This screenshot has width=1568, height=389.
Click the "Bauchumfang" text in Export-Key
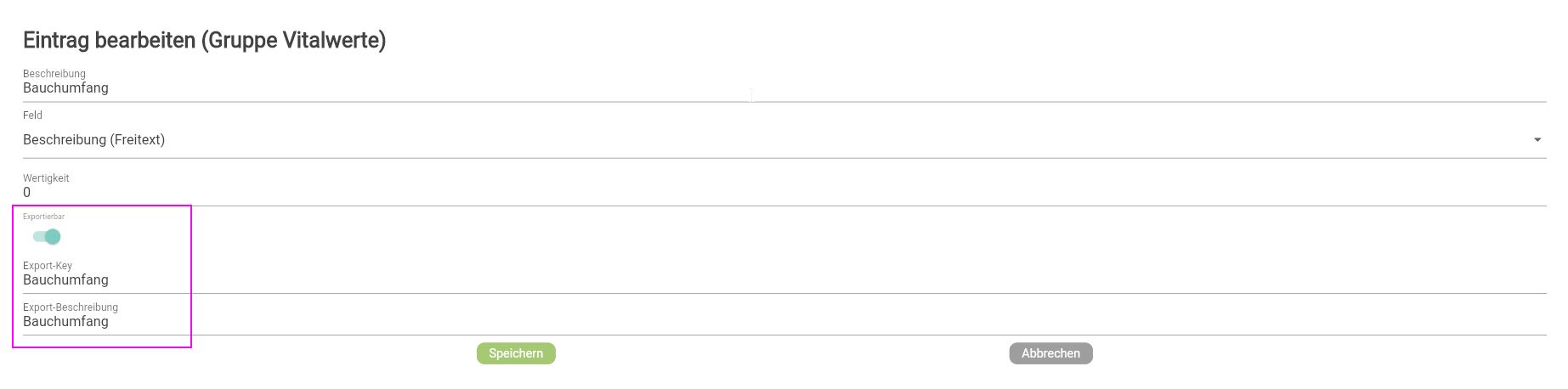(65, 280)
